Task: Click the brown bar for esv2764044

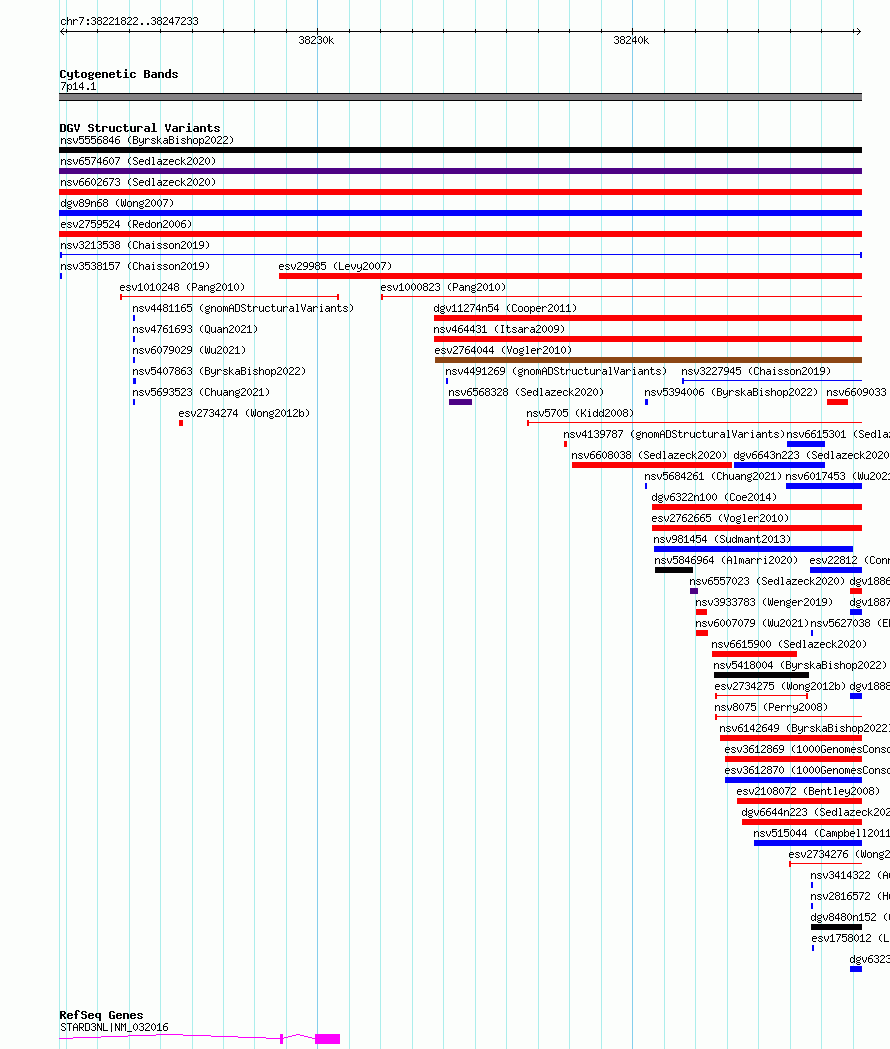Action: tap(648, 360)
